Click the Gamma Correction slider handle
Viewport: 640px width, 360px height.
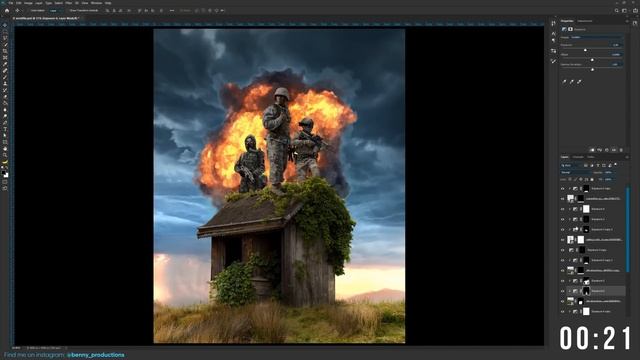(x=592, y=69)
